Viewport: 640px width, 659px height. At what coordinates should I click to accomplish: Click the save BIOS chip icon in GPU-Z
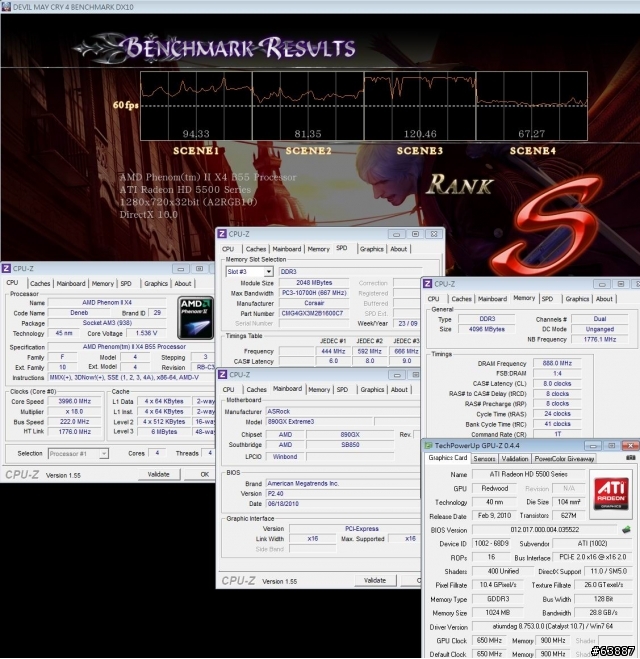tap(626, 530)
